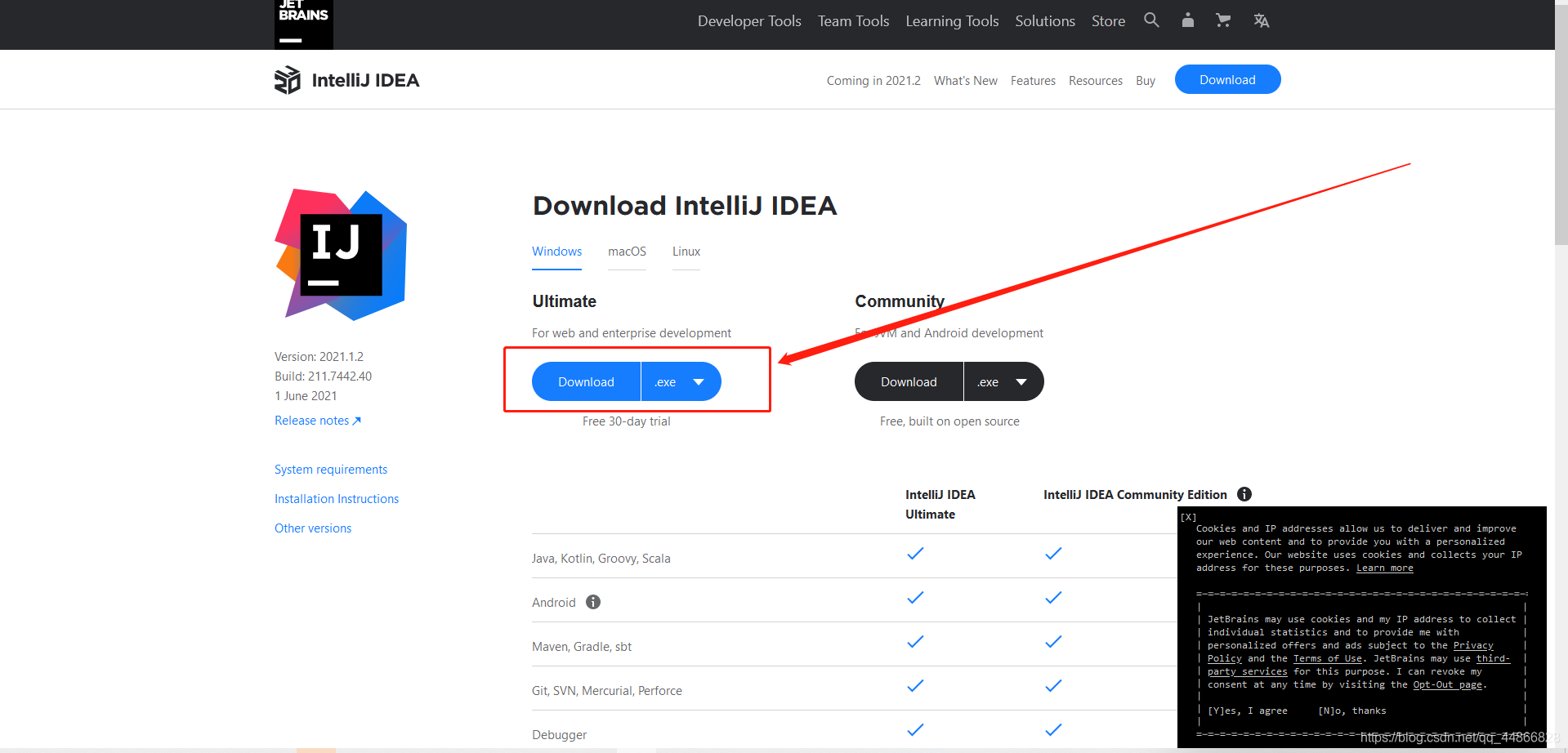The width and height of the screenshot is (1568, 753).
Task: Open Installation Instructions link
Action: pos(337,499)
